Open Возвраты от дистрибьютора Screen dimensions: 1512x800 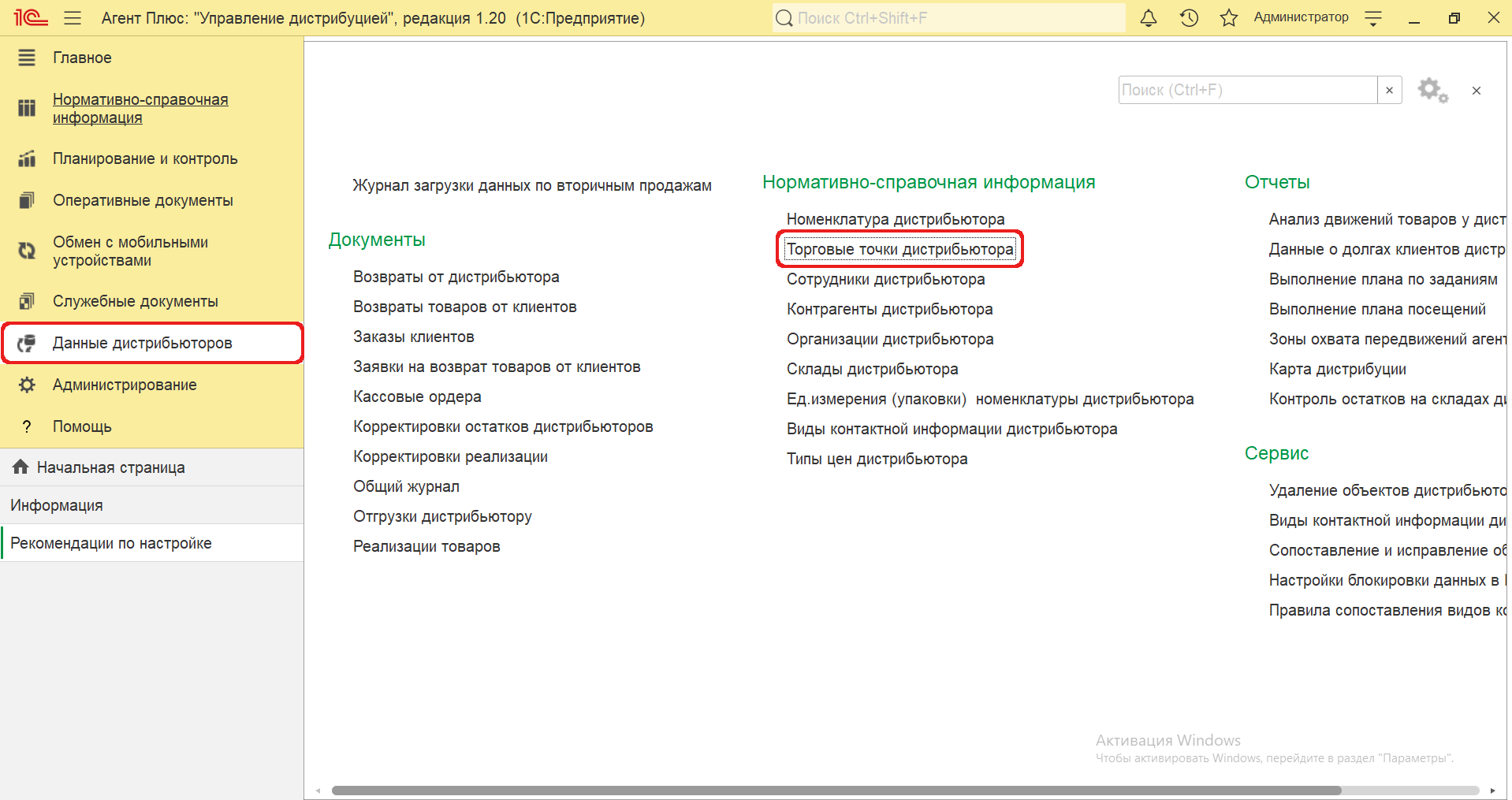456,277
